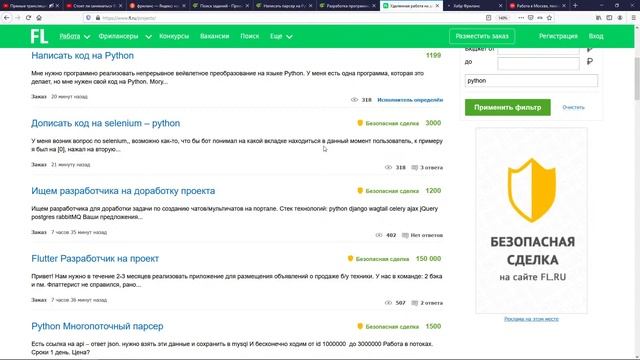This screenshot has height=360, width=640.
Task: Open project 'Flutter Разработчик на проект'
Action: [x=95, y=259]
